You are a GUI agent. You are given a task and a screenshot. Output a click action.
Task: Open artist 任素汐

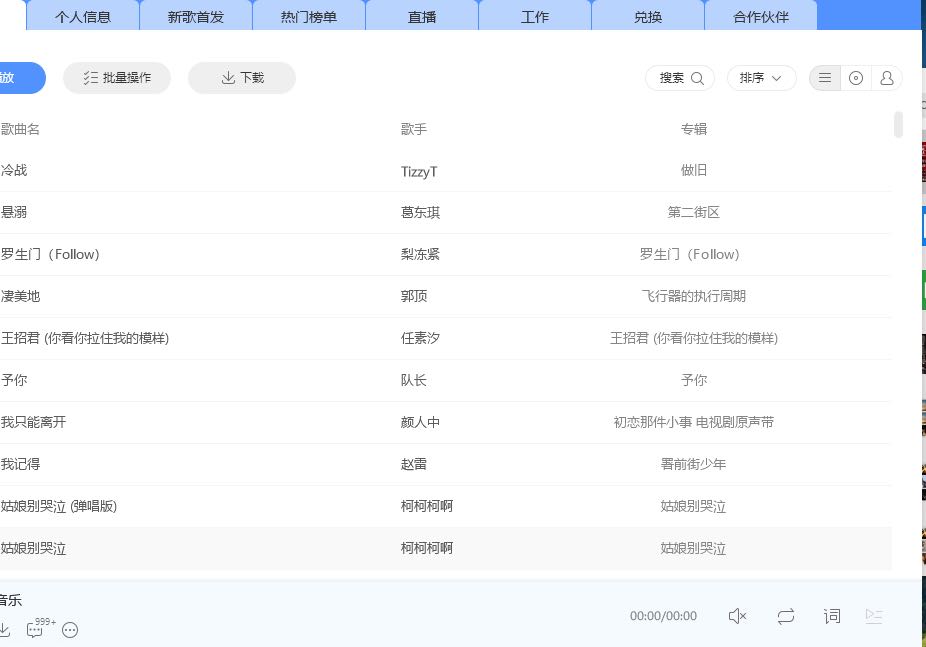pos(420,338)
